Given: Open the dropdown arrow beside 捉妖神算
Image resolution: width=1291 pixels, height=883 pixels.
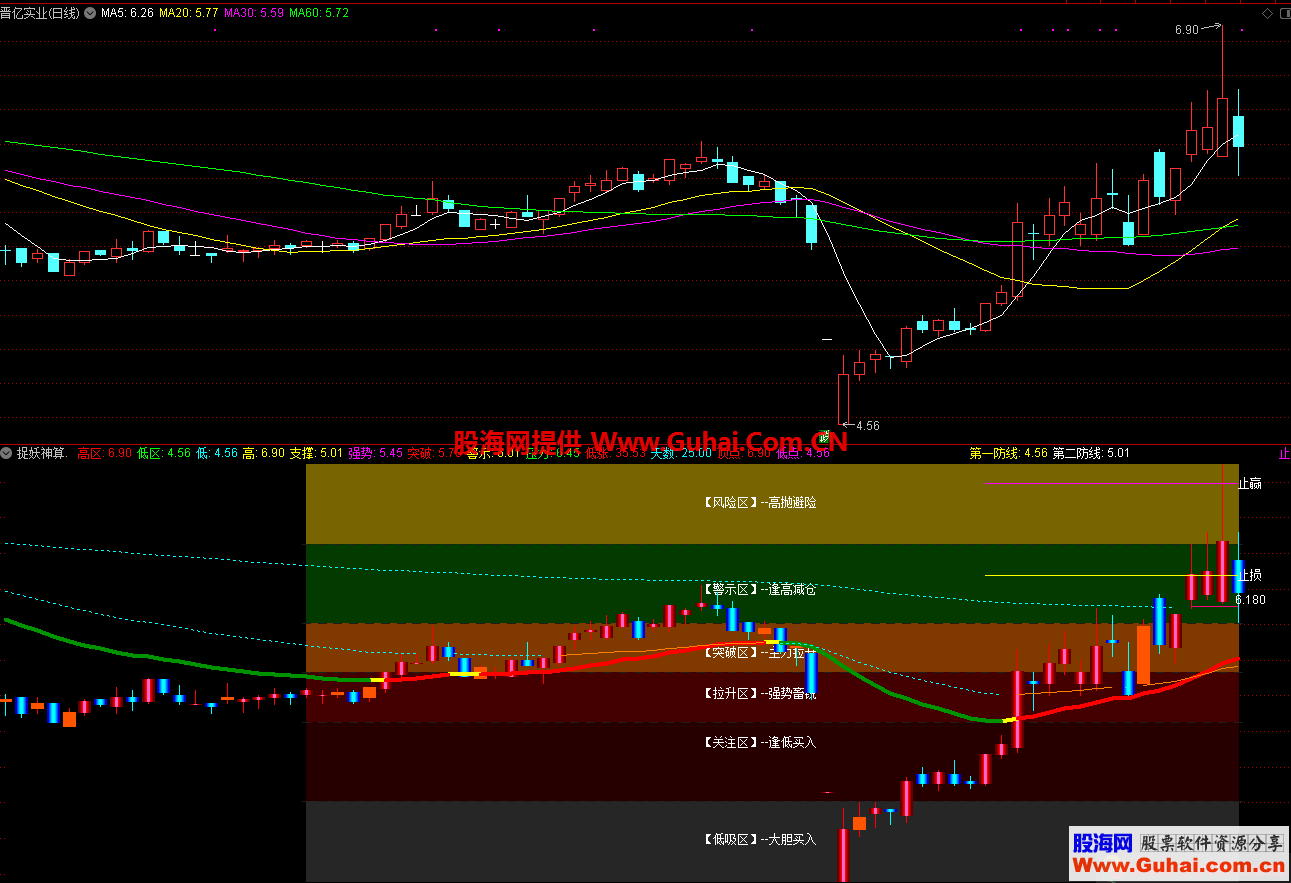Looking at the screenshot, I should click(x=7, y=453).
